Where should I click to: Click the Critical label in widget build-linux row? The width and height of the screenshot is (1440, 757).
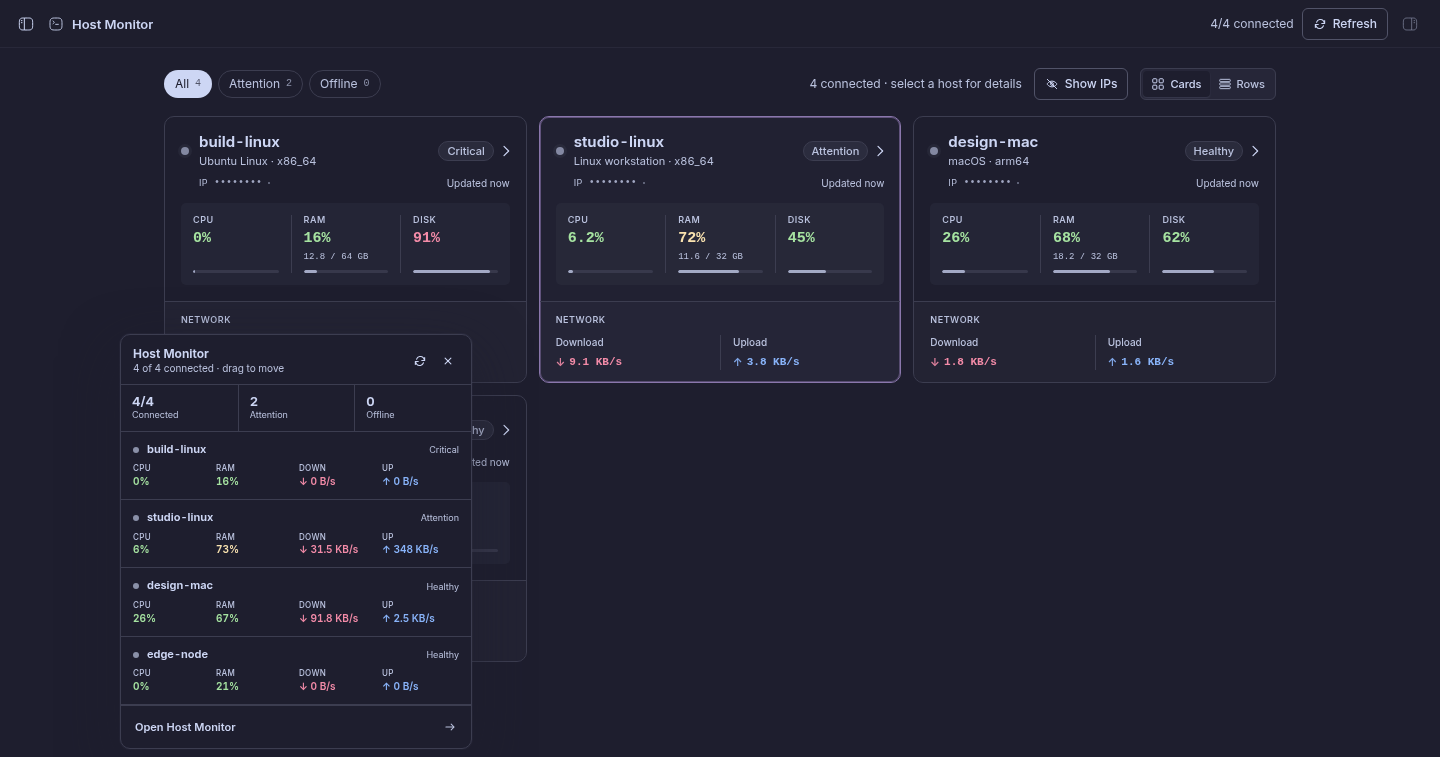tap(444, 450)
